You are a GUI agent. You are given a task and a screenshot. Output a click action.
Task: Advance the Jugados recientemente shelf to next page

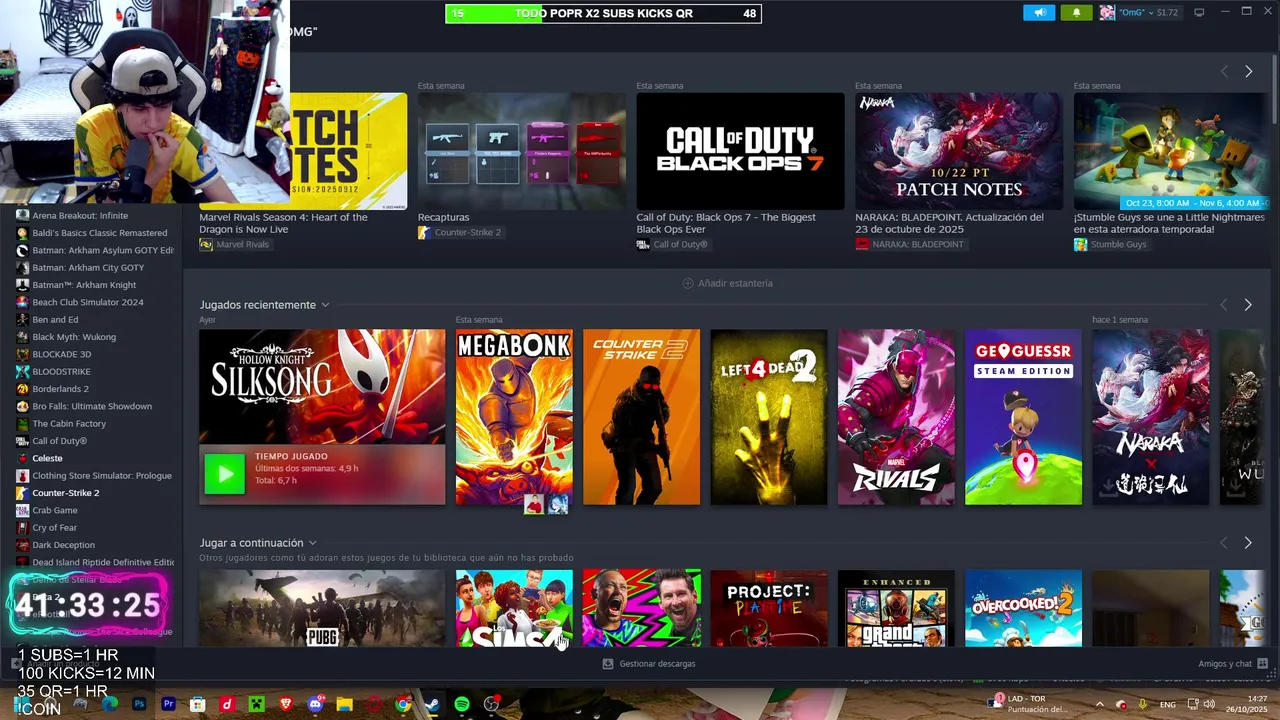1247,305
